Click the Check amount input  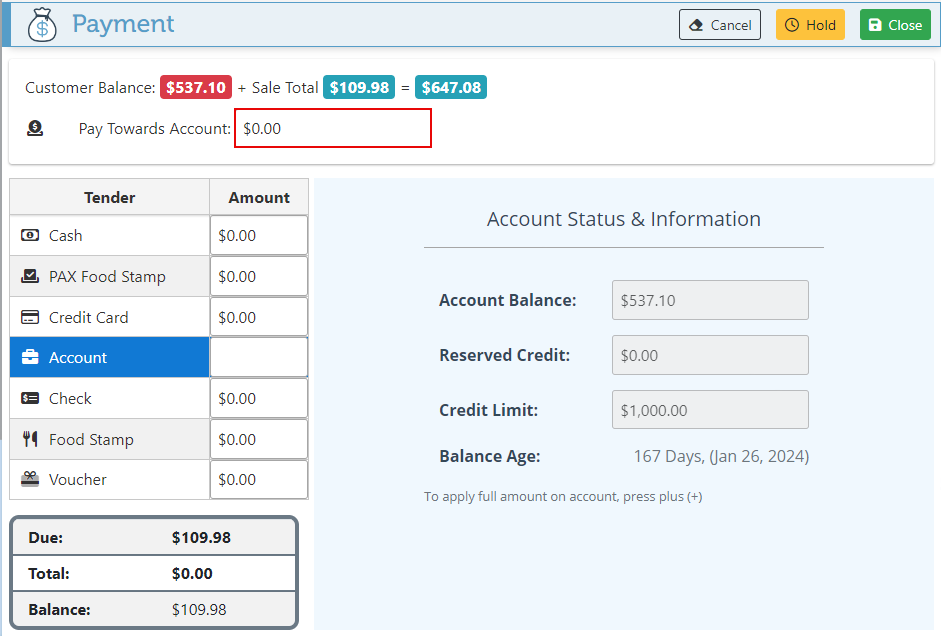[x=259, y=399]
